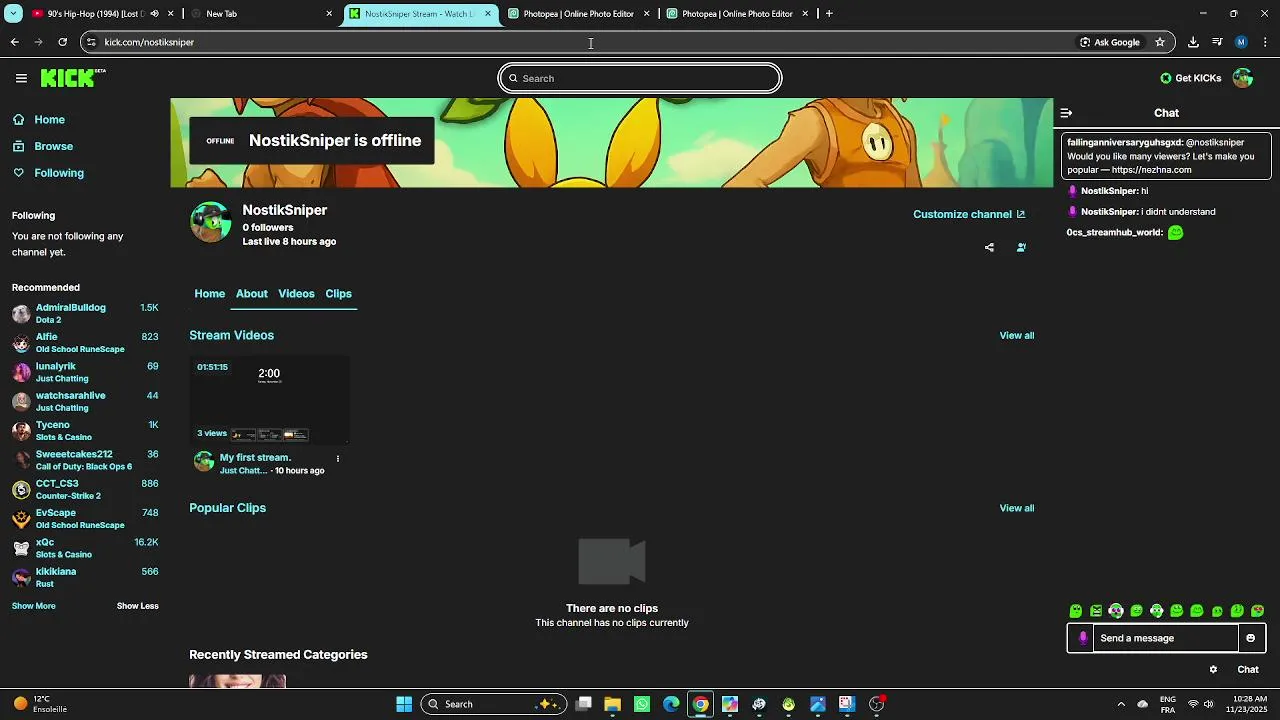Open Sweeetcakes212 recommended channel
This screenshot has height=720, width=1280.
(85, 460)
